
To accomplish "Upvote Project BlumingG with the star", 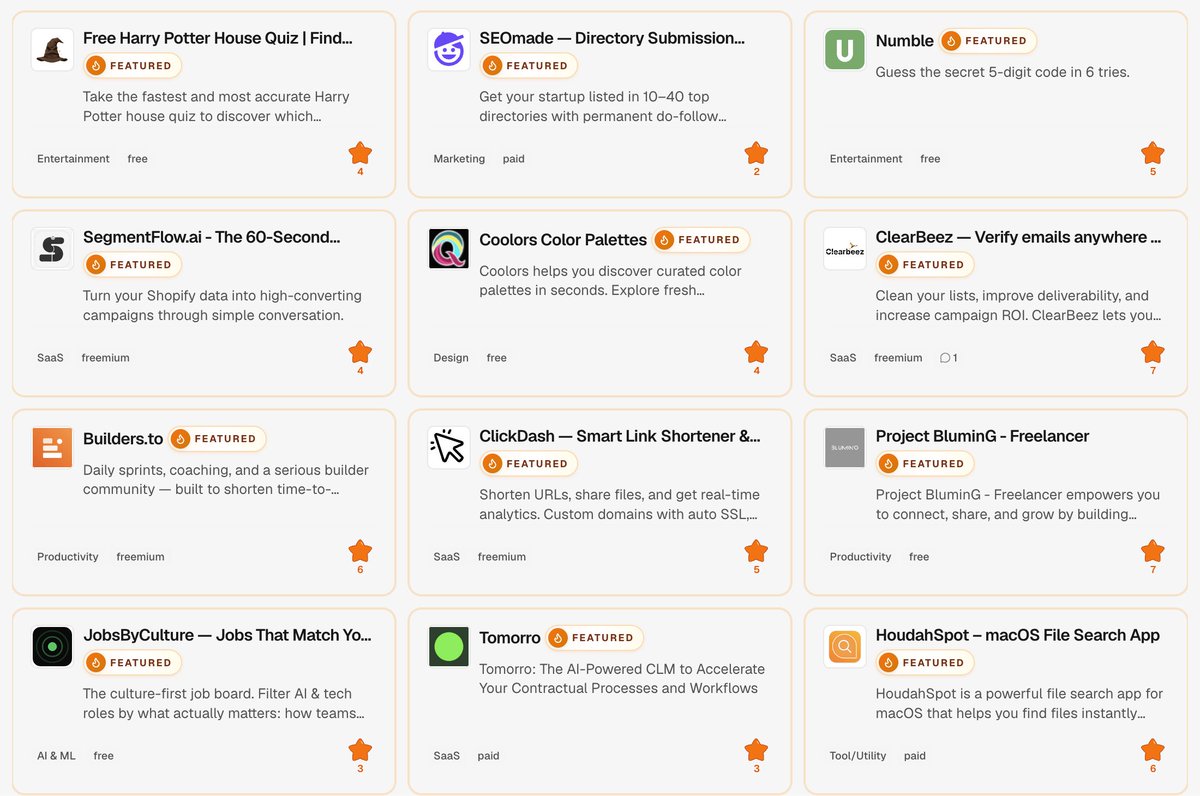I will [x=1153, y=551].
